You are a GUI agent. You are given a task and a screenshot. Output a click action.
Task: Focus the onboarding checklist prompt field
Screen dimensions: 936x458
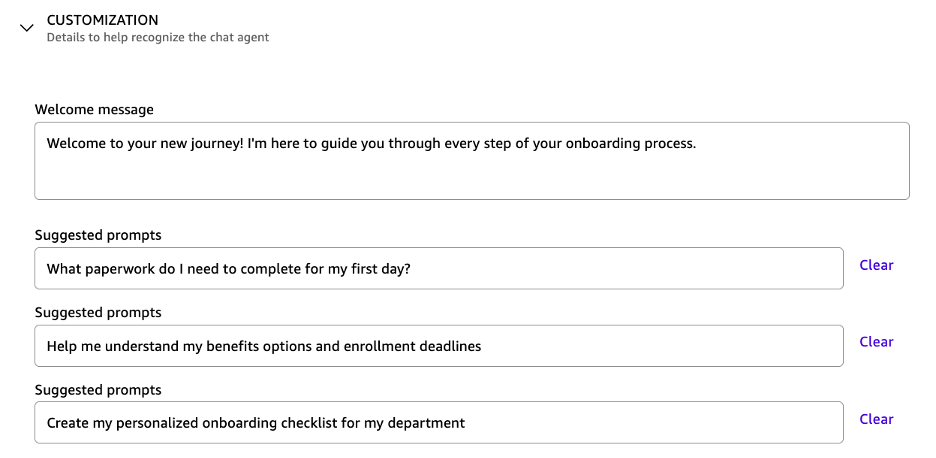pos(650,423)
